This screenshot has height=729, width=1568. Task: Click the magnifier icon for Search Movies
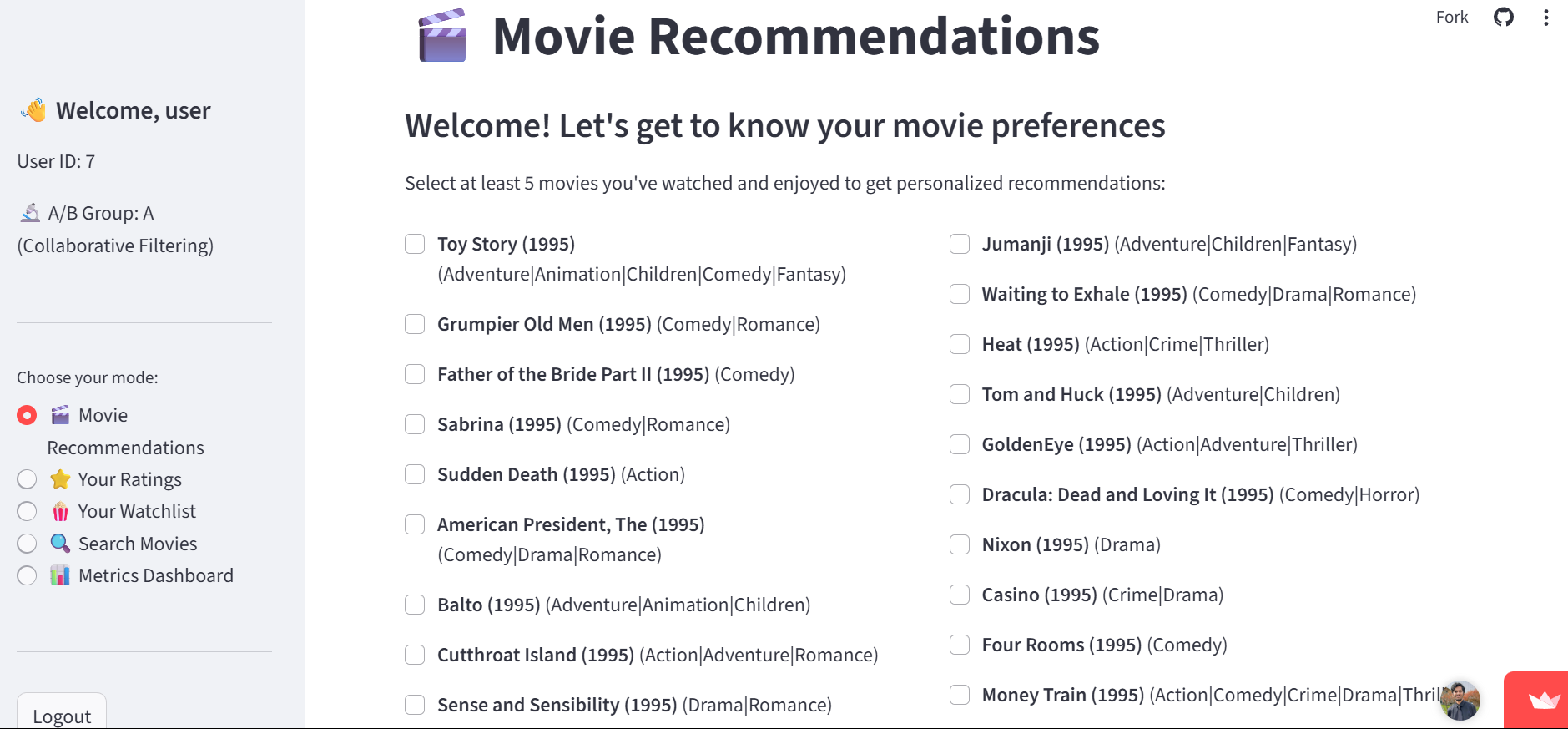[60, 544]
